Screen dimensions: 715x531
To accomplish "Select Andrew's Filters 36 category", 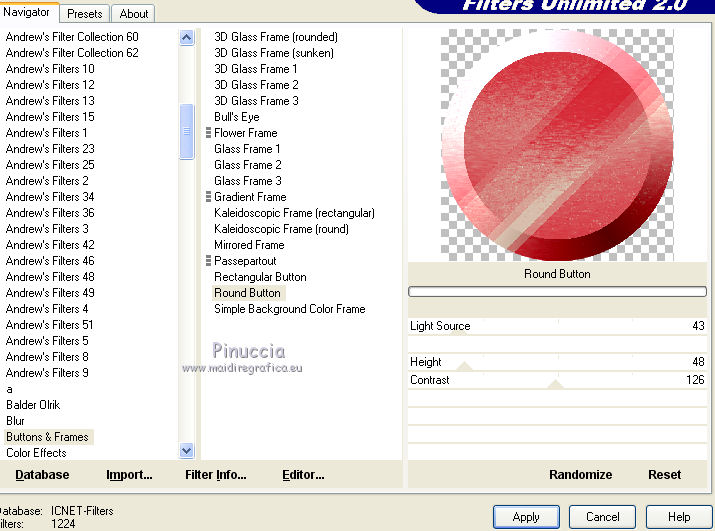I will (50, 213).
